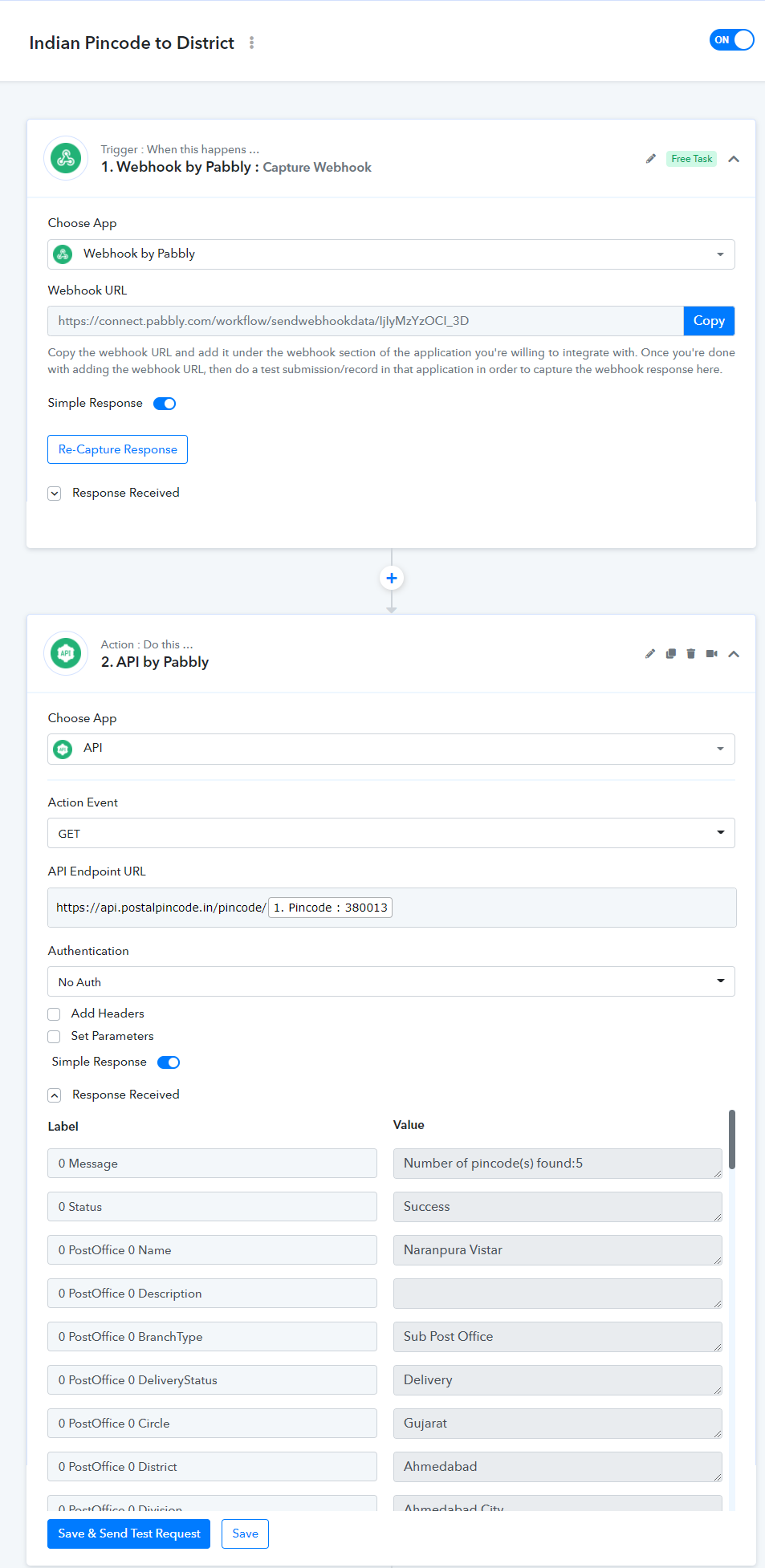Screen dimensions: 765x1568
Task: Toggle the workflow ON switch
Action: pyautogui.click(x=731, y=39)
